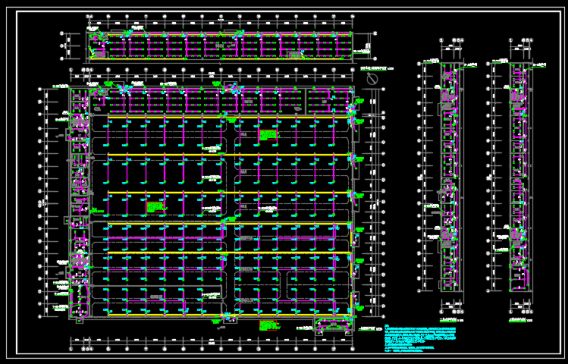Select the cyan notes text block

point(421,339)
